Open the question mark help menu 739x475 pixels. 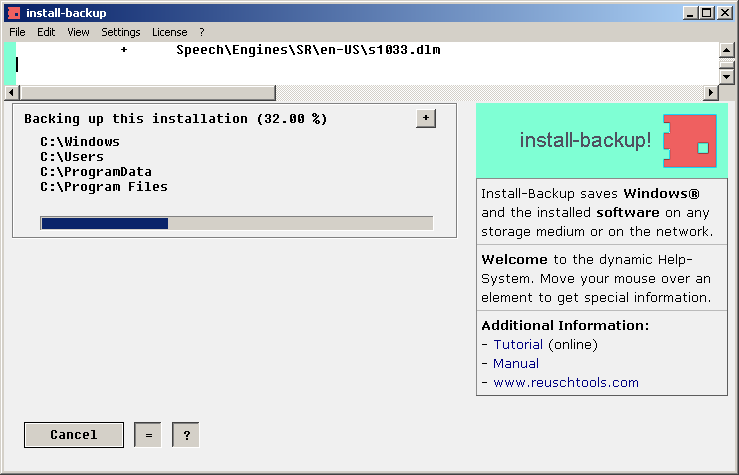tap(201, 32)
